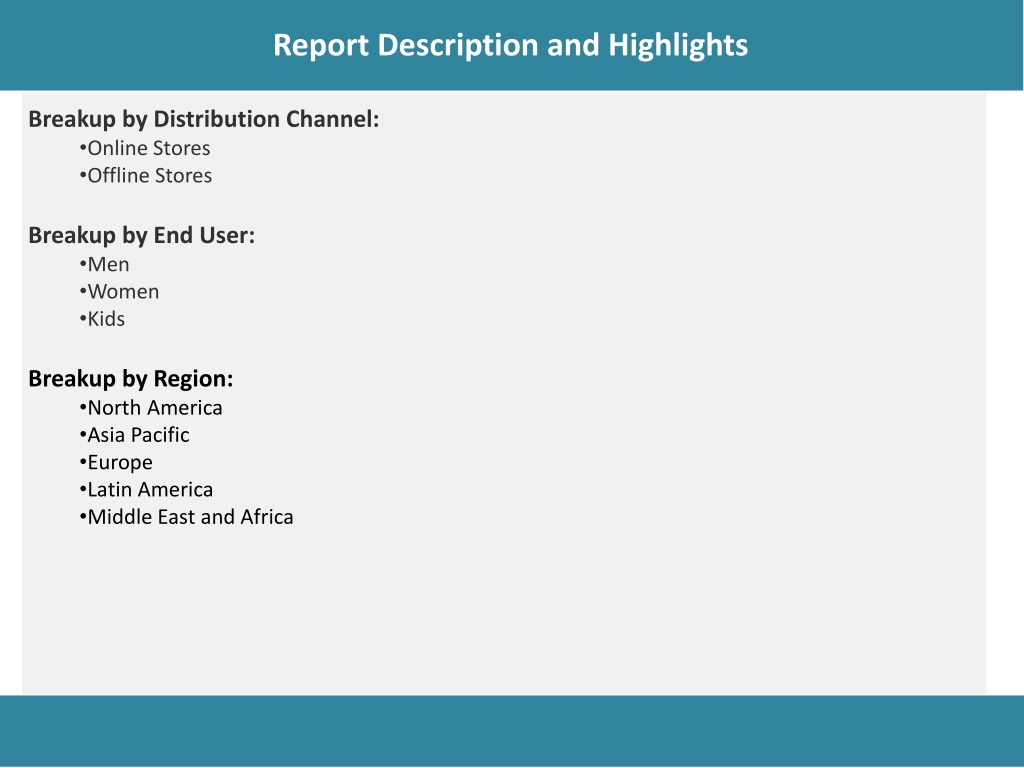1024x768 pixels.
Task: Click the 'Women' bullet item
Action: (x=119, y=292)
